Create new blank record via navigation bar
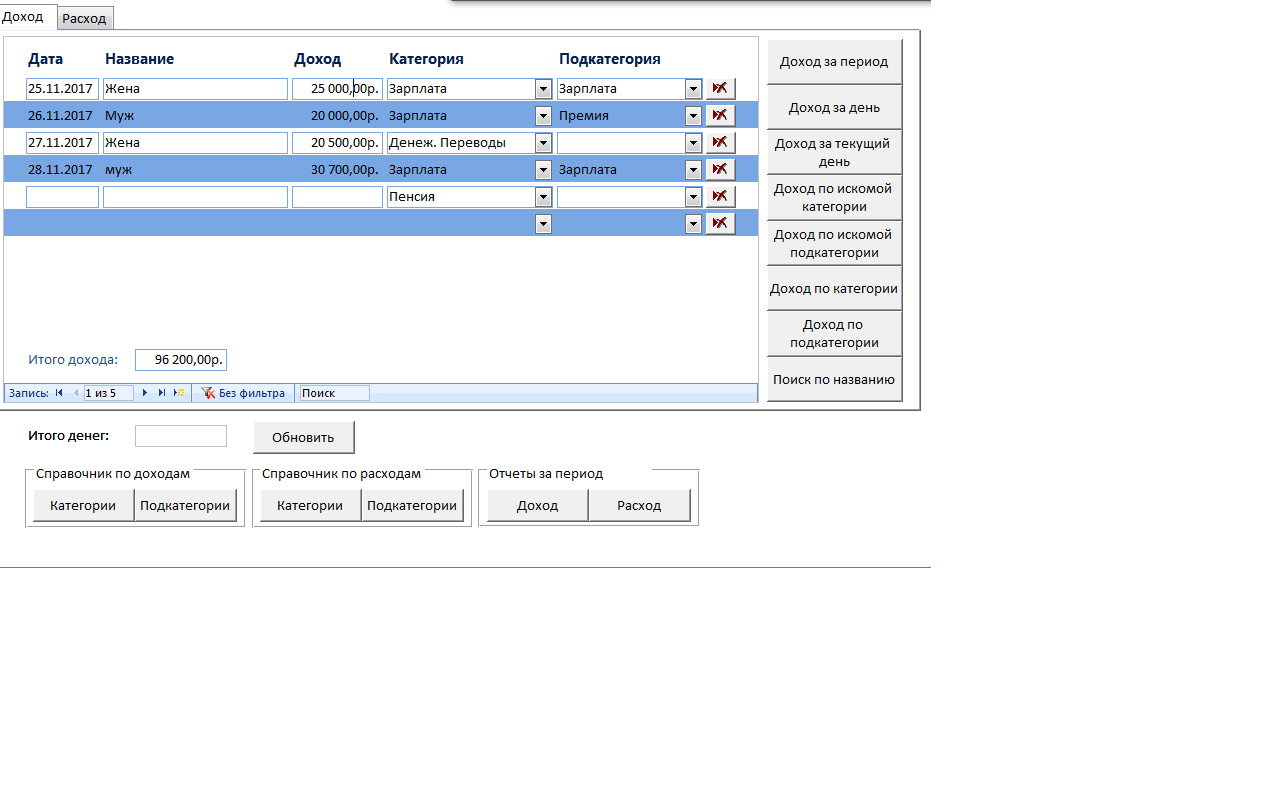The height and width of the screenshot is (800, 1280). 179,393
